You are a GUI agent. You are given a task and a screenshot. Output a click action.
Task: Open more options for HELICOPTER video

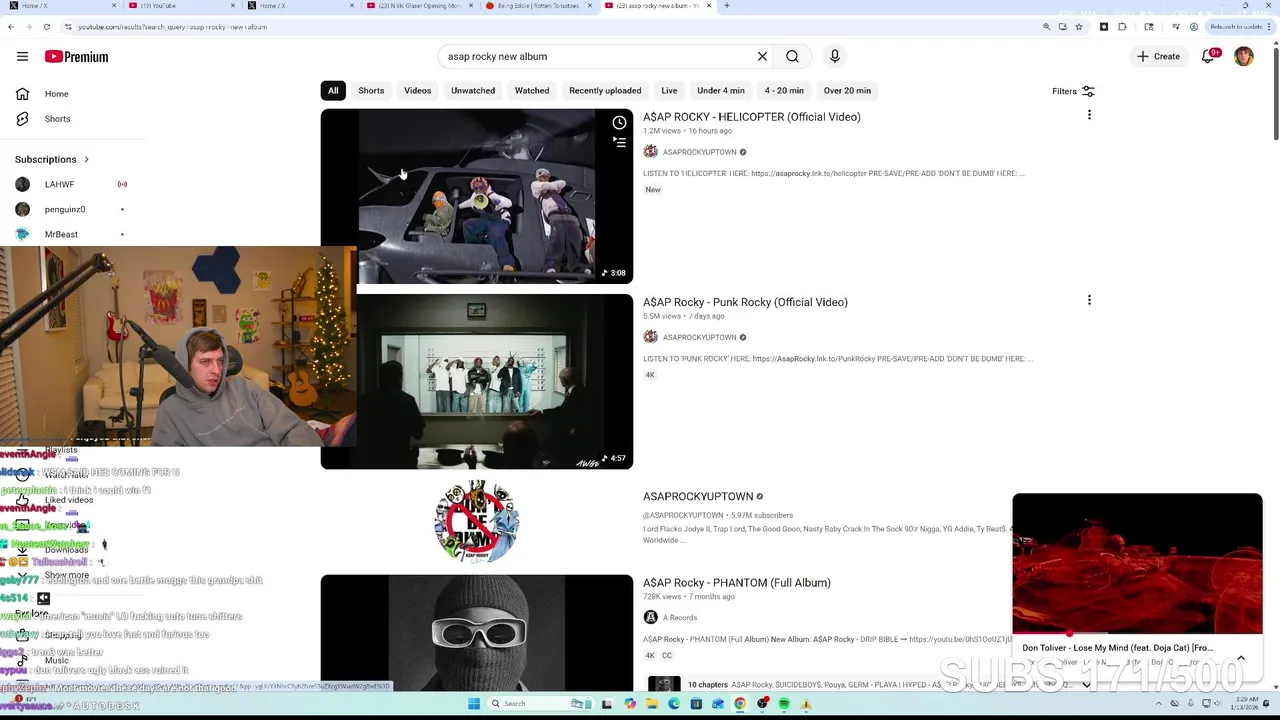click(x=1089, y=115)
